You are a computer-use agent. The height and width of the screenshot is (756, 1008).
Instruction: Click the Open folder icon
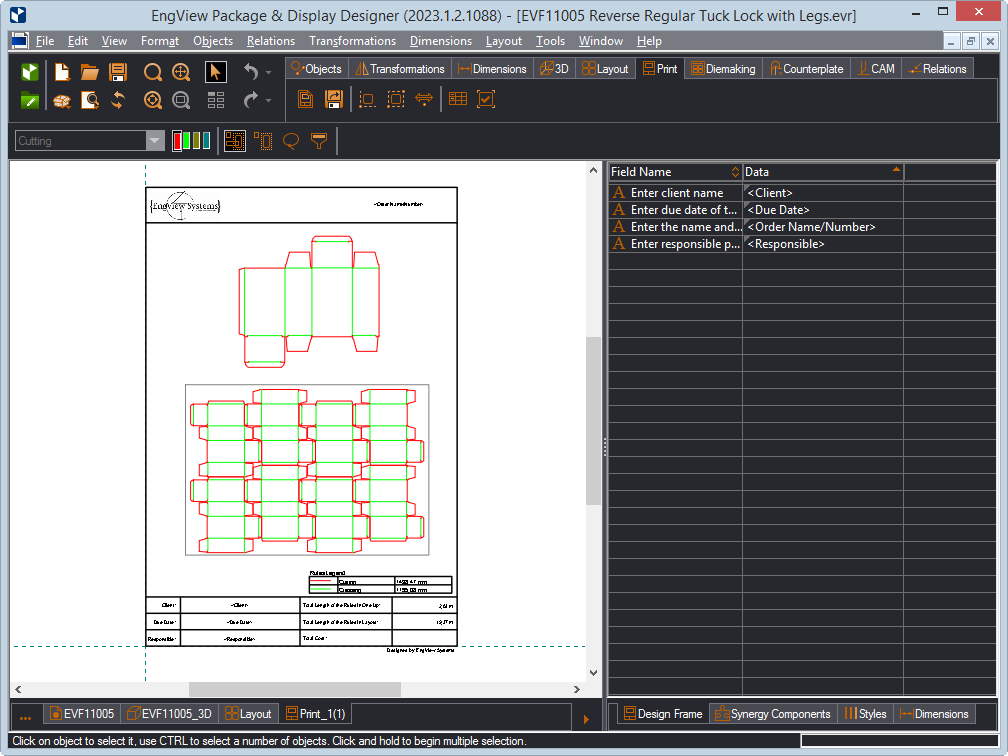pos(89,71)
